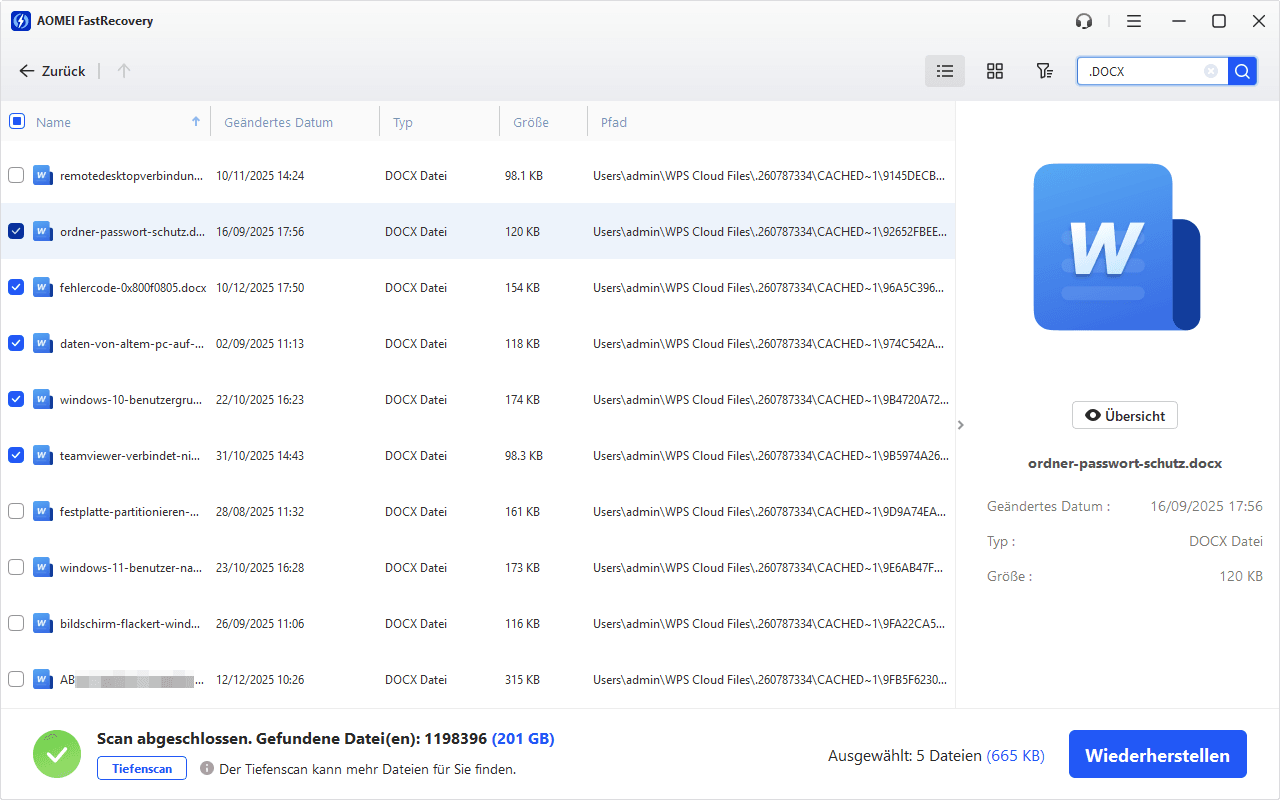
Task: Check the remotedesktopverbindung file checkbox
Action: tap(16, 175)
